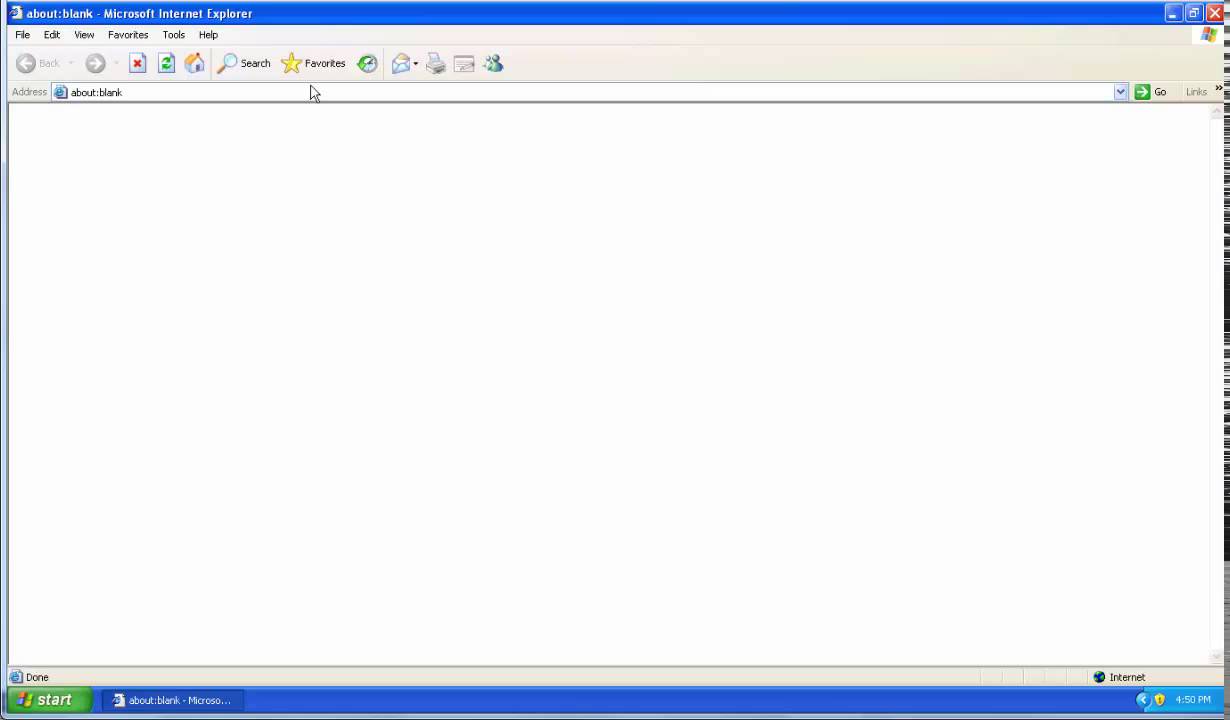This screenshot has width=1230, height=720.
Task: Expand the Links toolbar chevron
Action: (x=1219, y=89)
